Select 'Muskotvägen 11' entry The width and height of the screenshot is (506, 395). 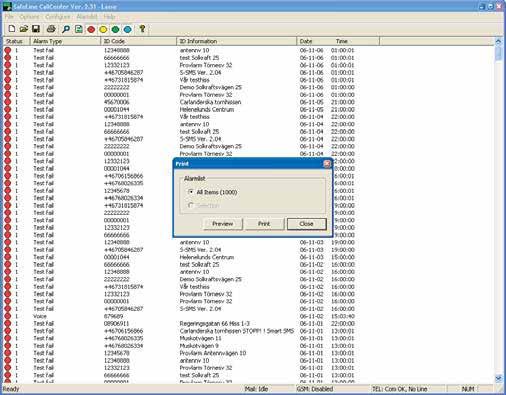pos(200,338)
